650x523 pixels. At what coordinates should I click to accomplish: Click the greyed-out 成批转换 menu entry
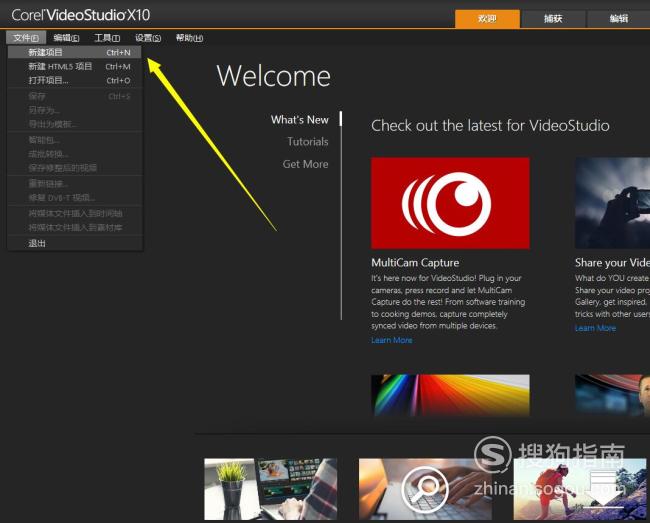[75, 154]
